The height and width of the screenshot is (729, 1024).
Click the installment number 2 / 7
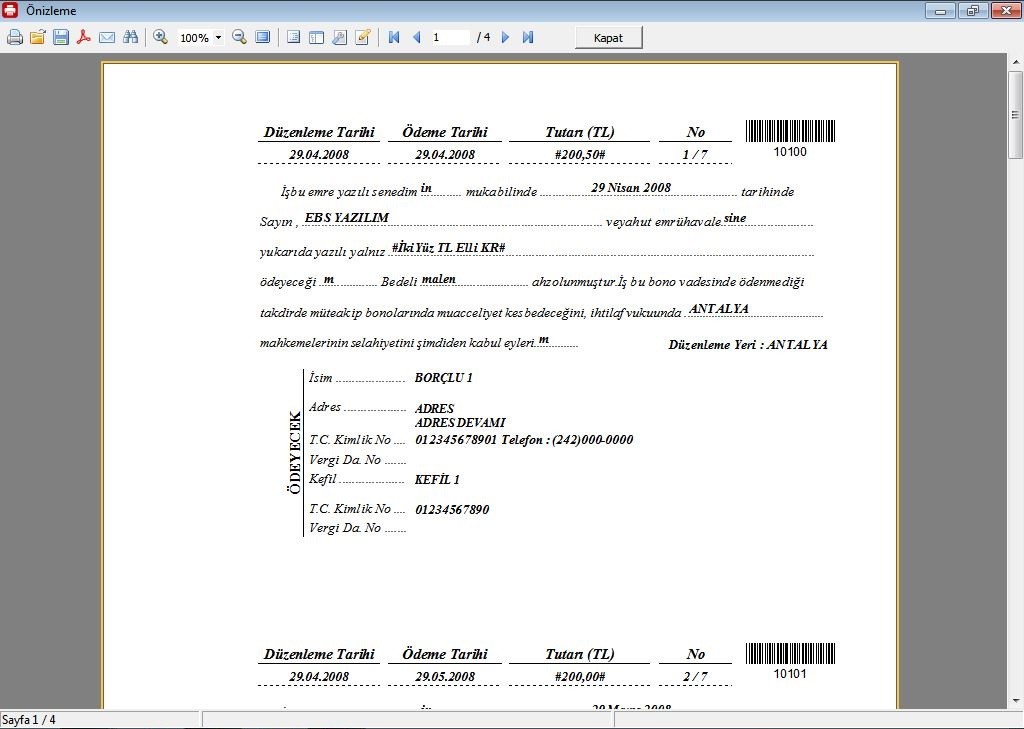coord(695,677)
